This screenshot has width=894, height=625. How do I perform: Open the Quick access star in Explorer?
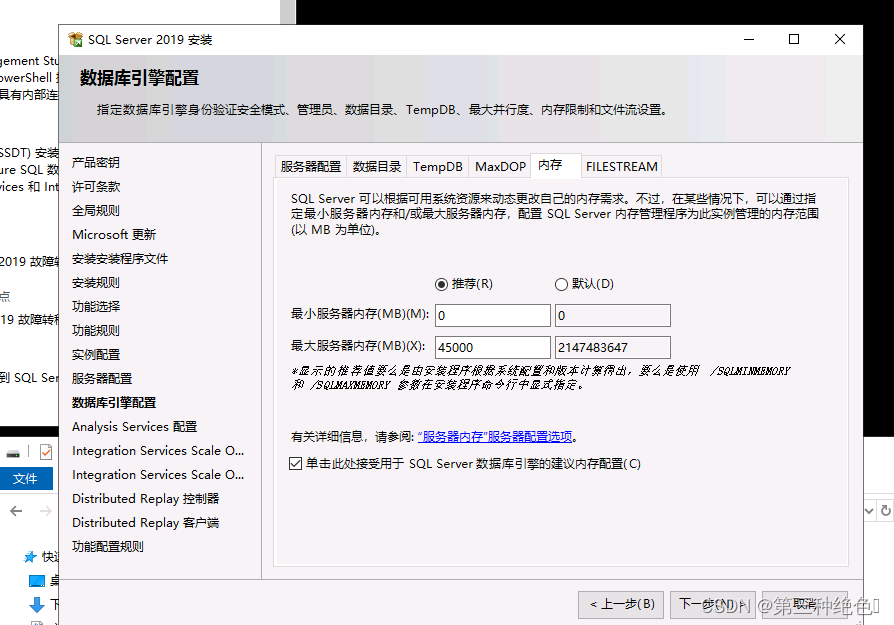click(30, 557)
